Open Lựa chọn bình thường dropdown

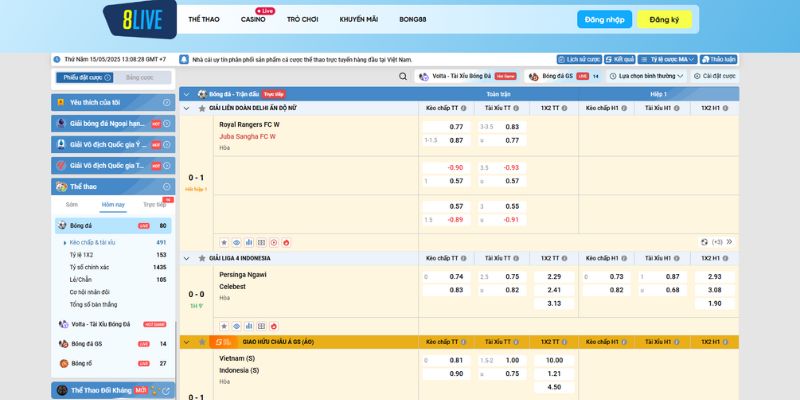(x=646, y=77)
